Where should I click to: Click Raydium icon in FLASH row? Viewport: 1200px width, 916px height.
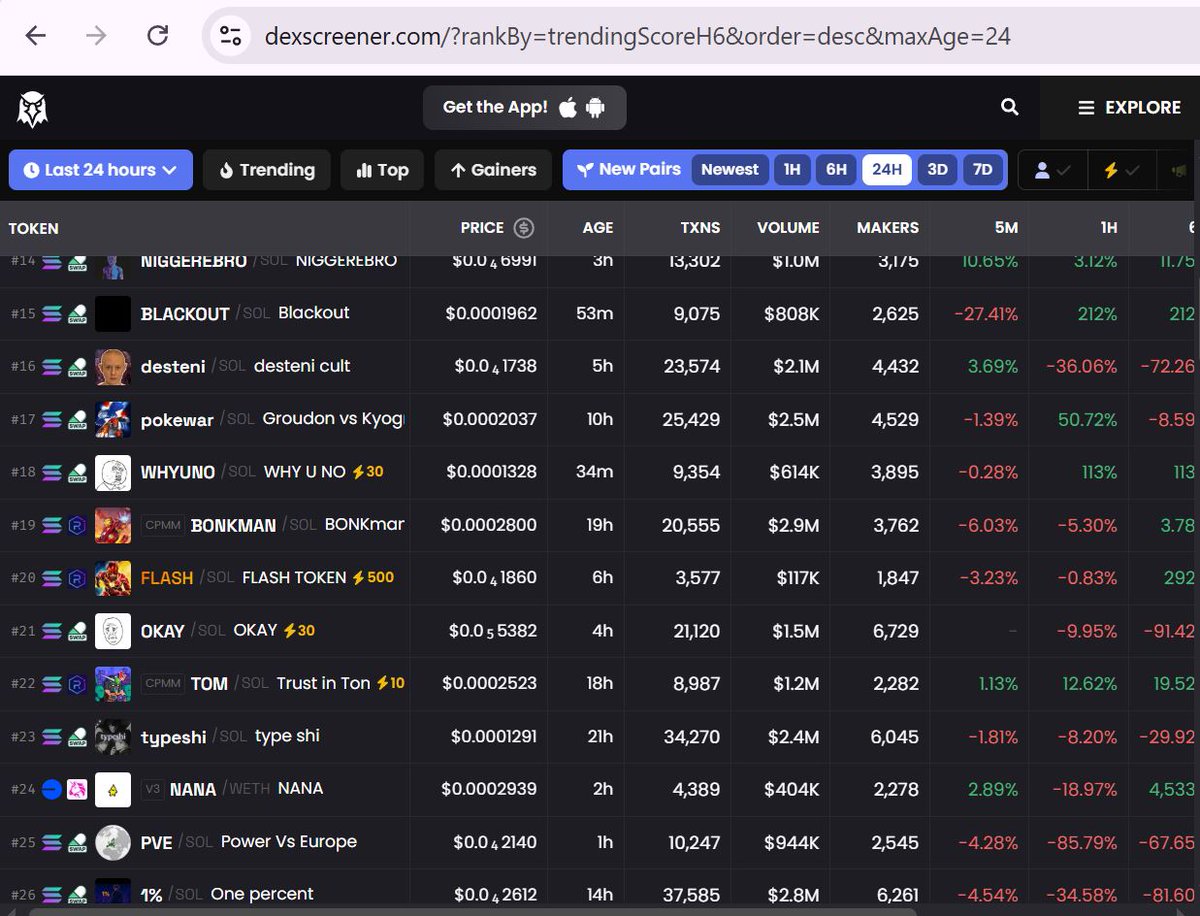[77, 578]
